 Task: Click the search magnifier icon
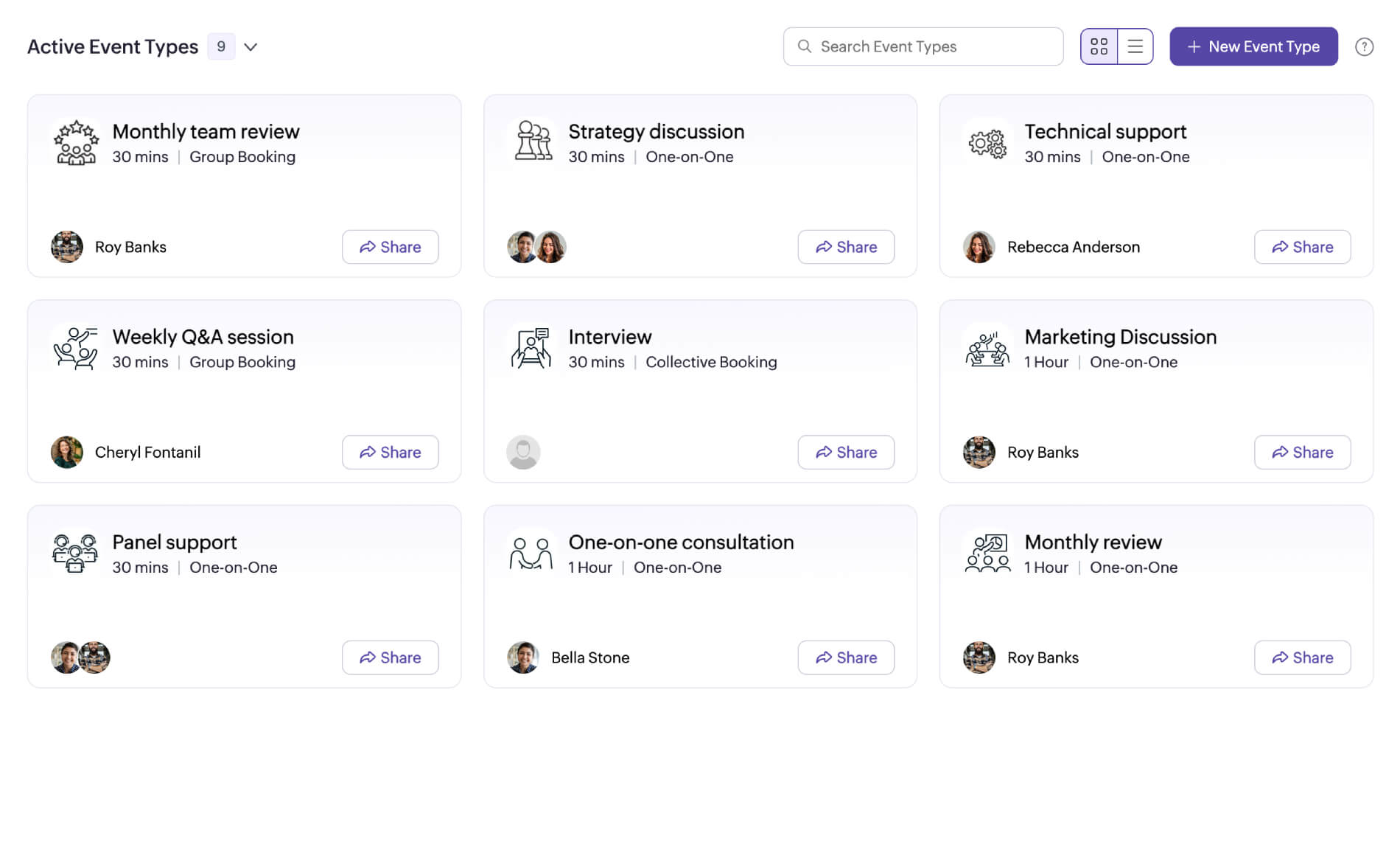(x=805, y=46)
